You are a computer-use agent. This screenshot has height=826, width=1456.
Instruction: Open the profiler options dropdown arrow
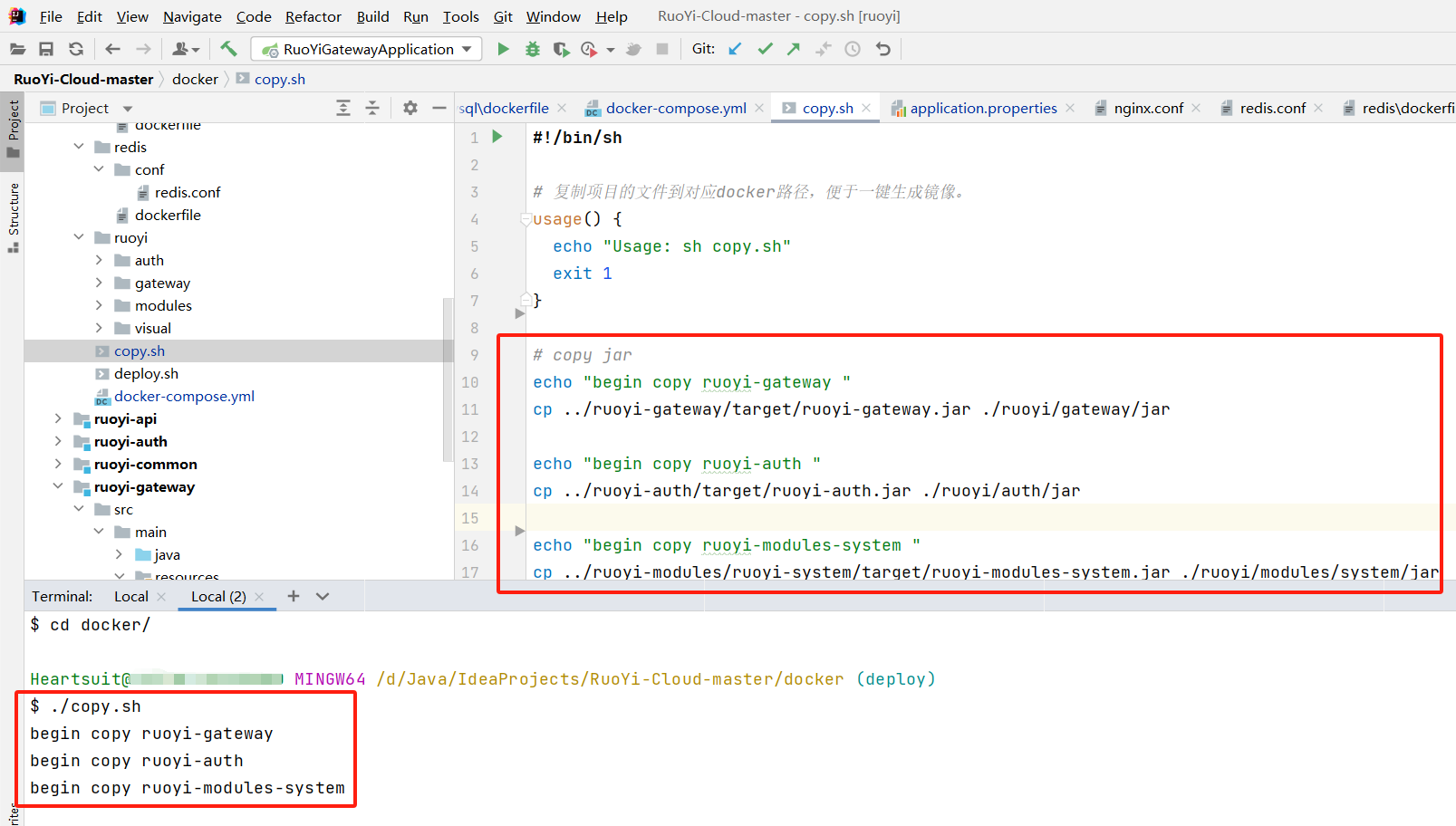[x=611, y=50]
